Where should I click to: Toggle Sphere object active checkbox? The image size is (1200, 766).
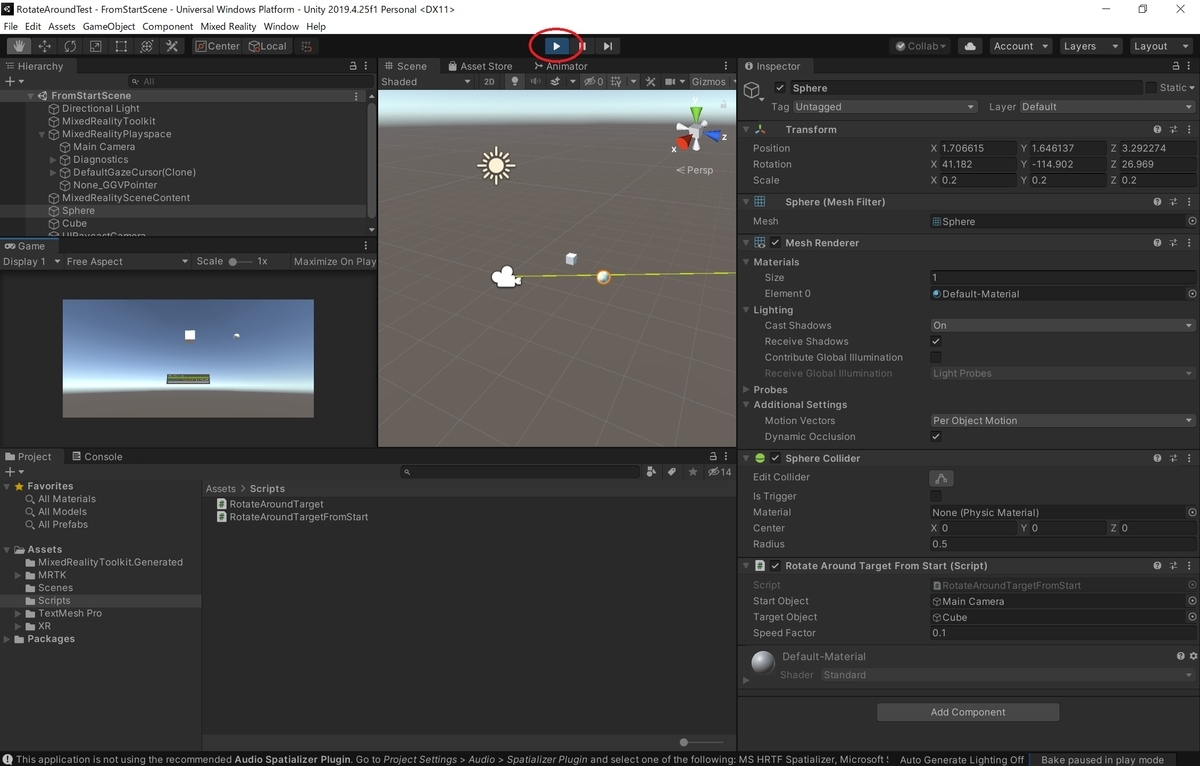point(780,88)
